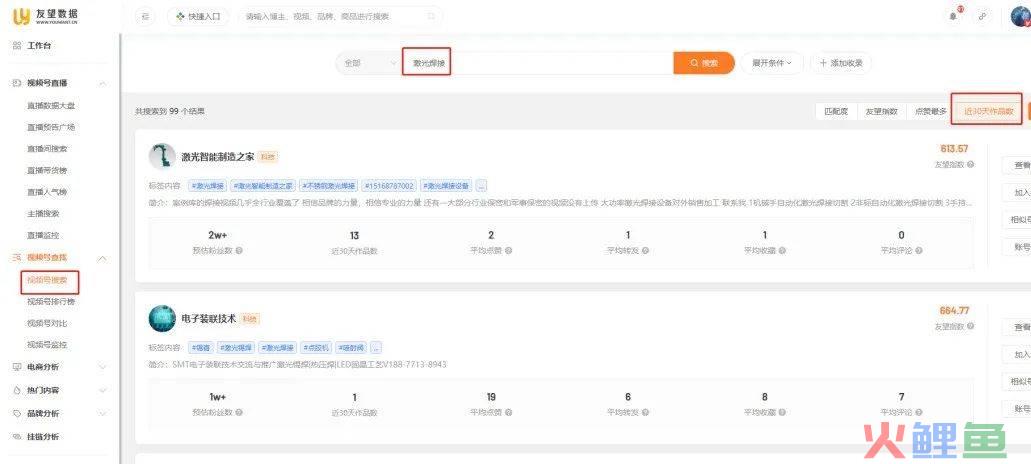Image resolution: width=1031 pixels, height=464 pixels.
Task: Open 视频号排行榜 in the sidebar
Action: click(51, 301)
